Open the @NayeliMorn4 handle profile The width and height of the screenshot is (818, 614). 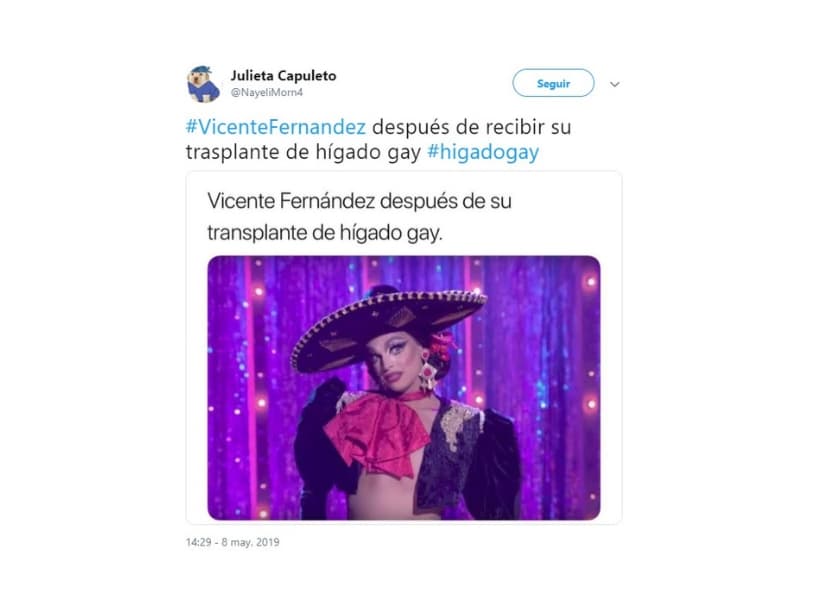(267, 92)
